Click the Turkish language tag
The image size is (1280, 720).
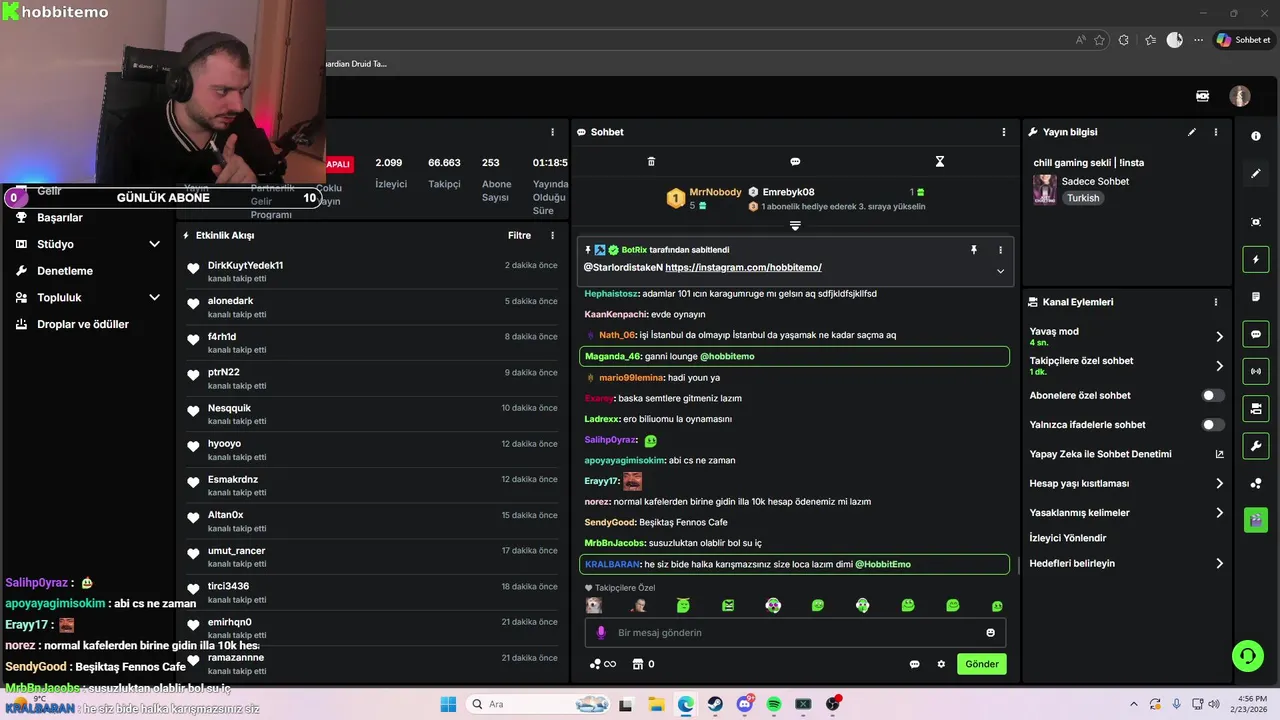click(x=1083, y=198)
